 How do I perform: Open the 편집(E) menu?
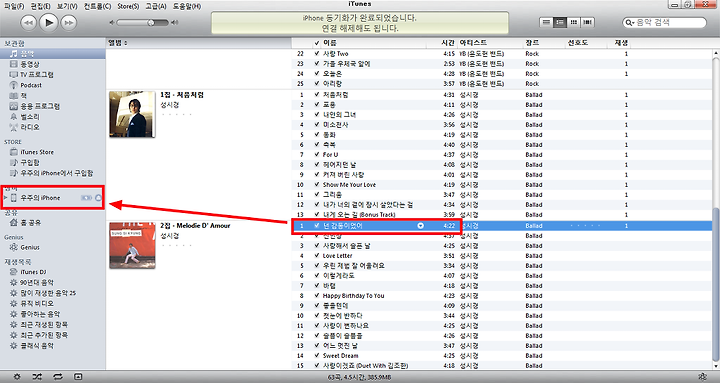[40, 6]
